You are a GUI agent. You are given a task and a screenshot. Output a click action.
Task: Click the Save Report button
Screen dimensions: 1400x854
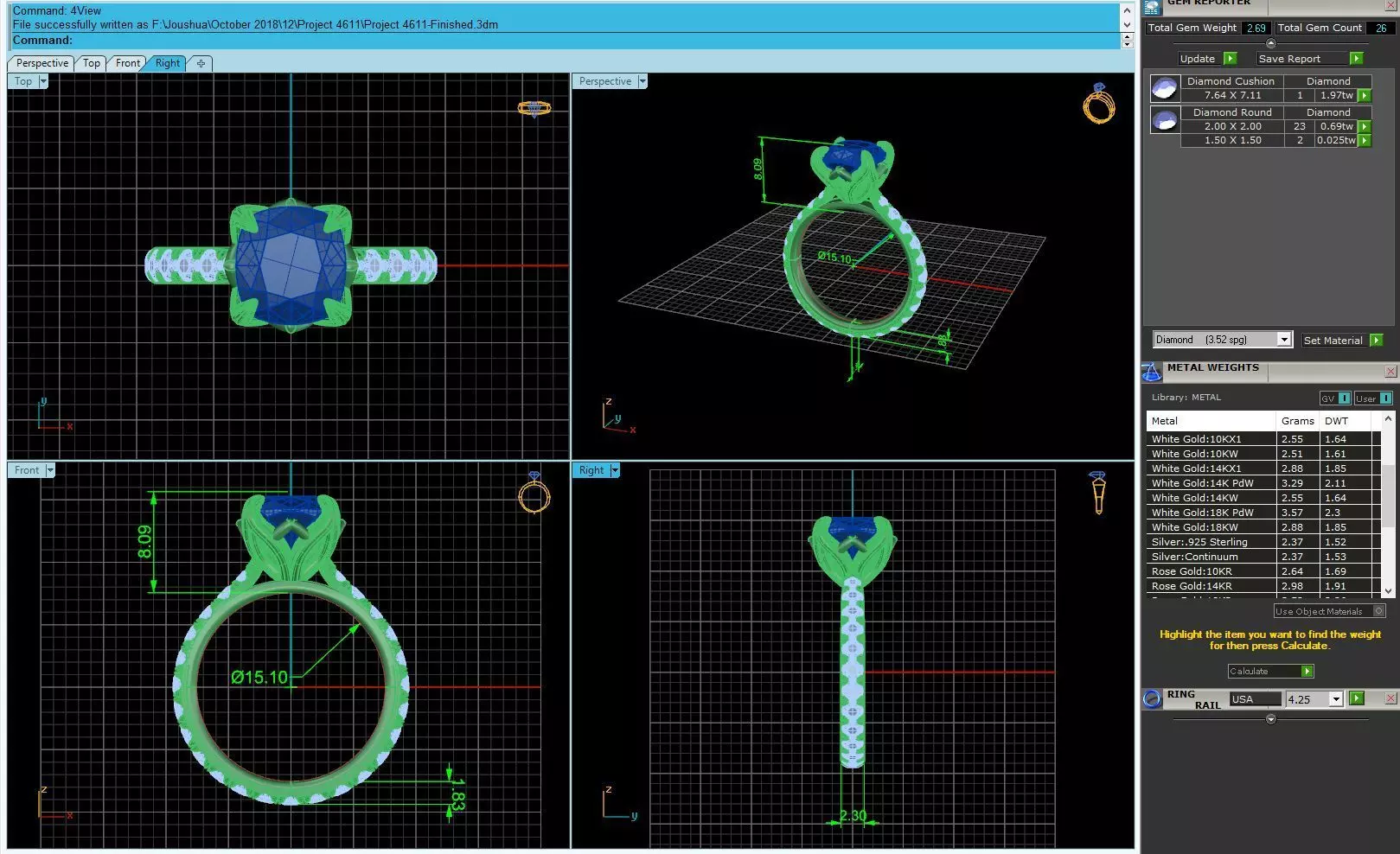pyautogui.click(x=1301, y=59)
